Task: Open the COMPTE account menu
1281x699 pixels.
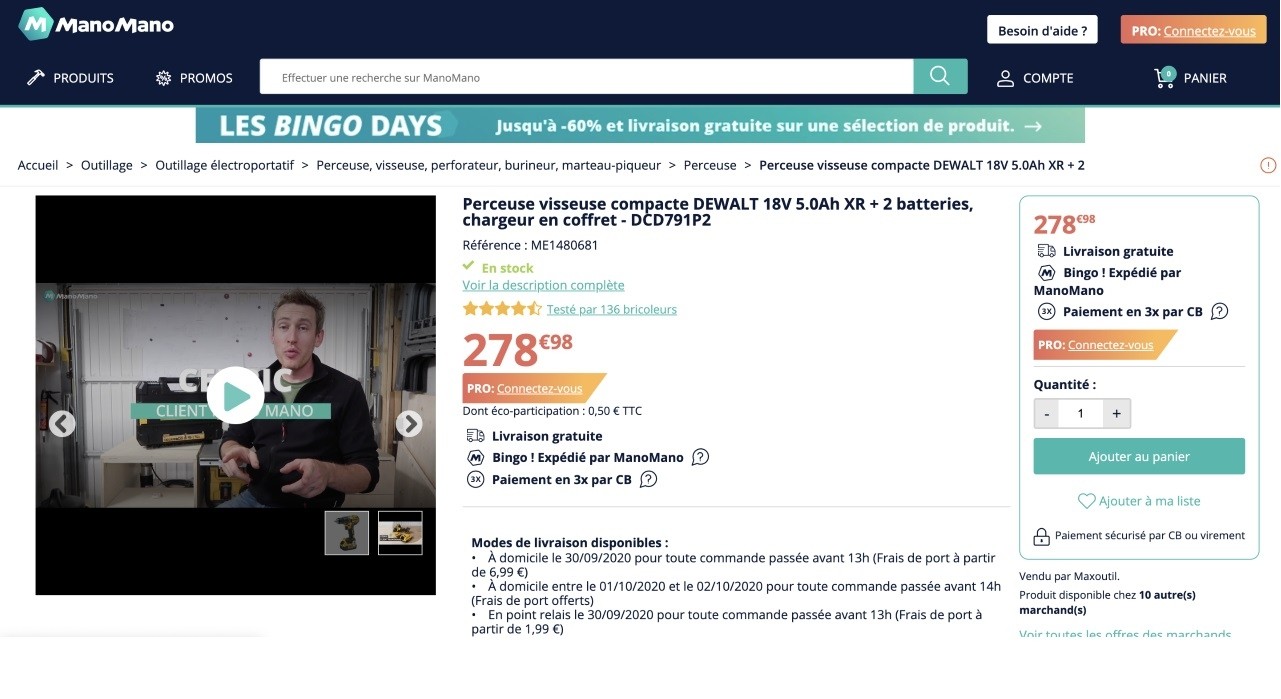Action: point(1035,78)
